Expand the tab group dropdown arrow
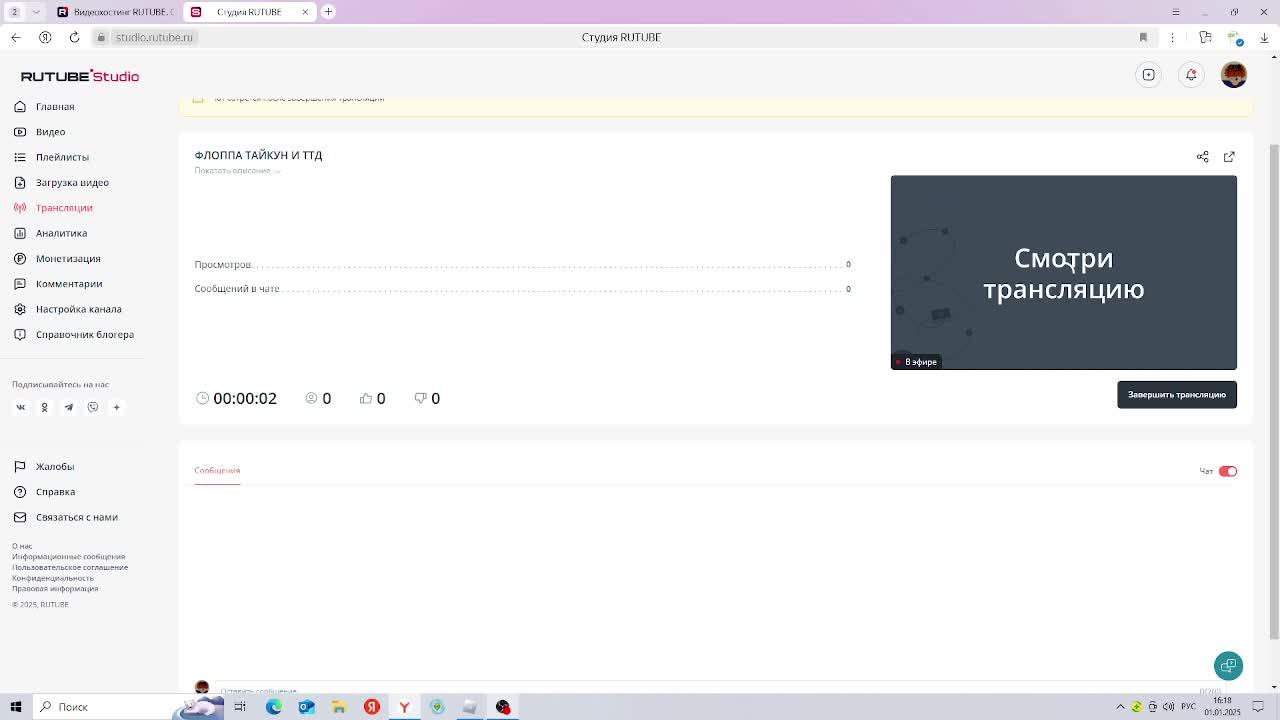This screenshot has width=1280, height=720. tap(36, 12)
